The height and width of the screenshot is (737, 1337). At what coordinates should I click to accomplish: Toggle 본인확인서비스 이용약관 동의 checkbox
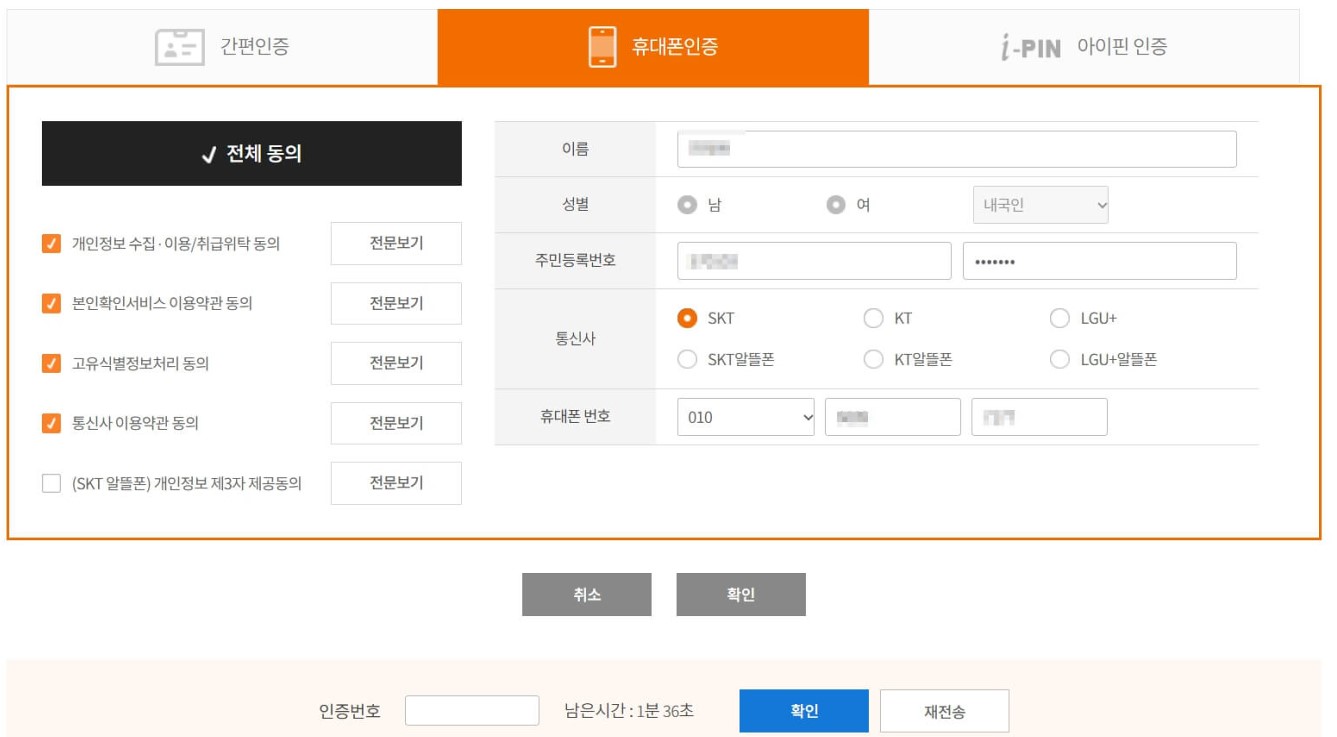pyautogui.click(x=51, y=303)
